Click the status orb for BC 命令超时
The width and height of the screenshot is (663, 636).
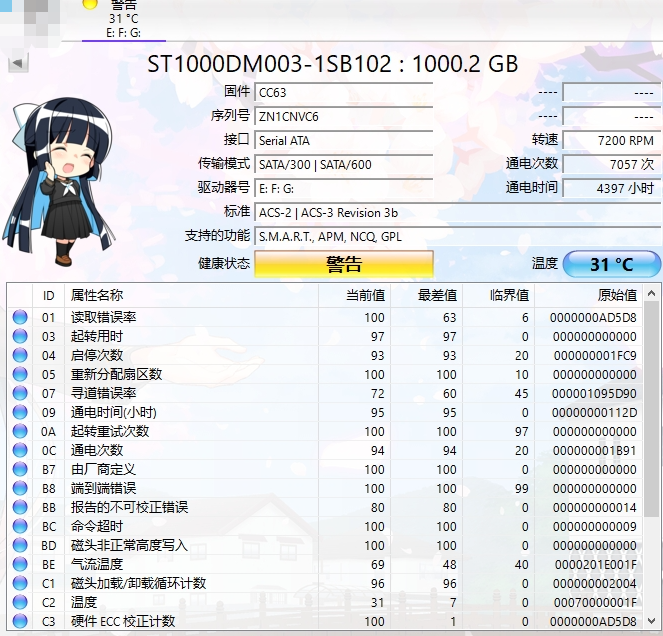point(20,526)
